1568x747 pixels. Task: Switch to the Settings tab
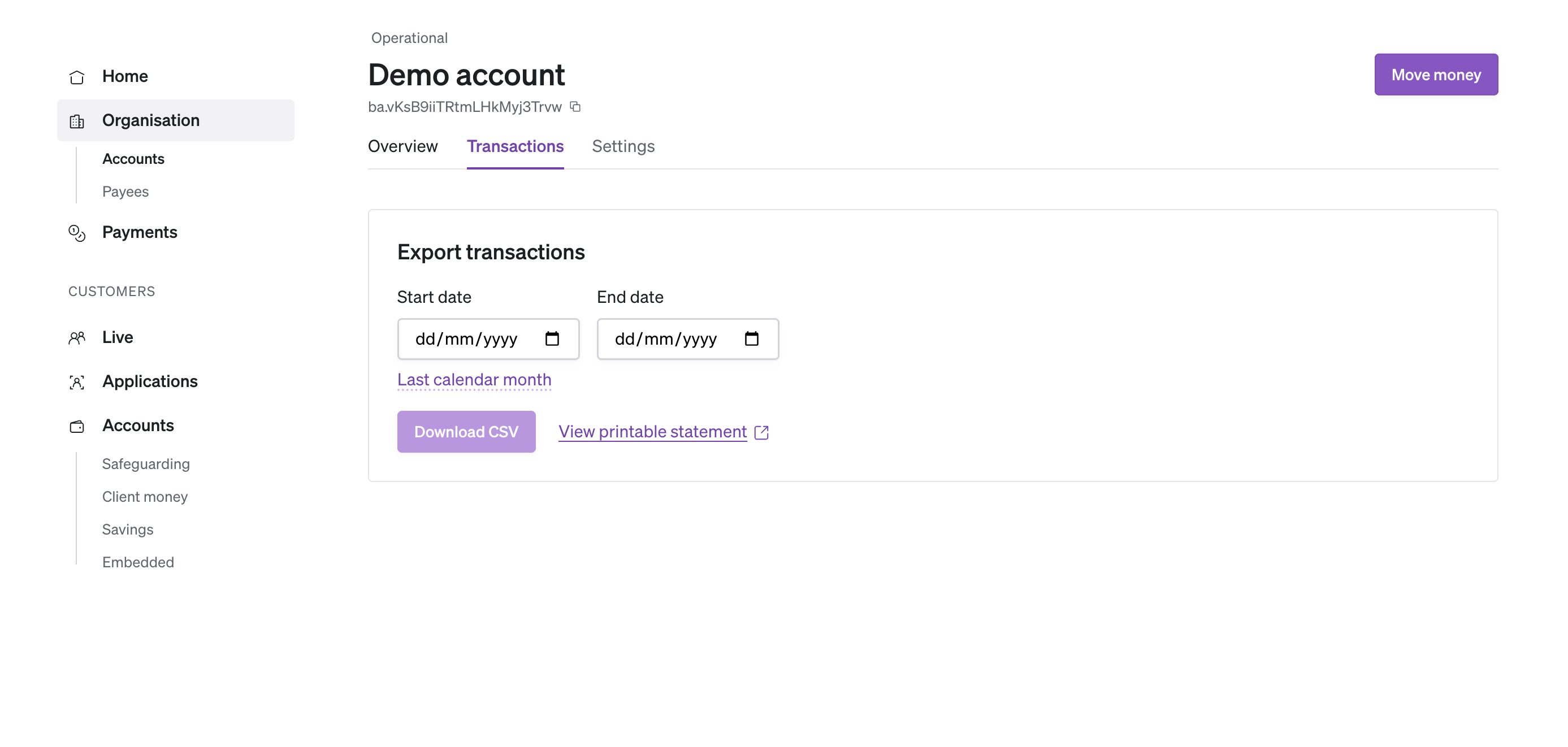coord(623,146)
